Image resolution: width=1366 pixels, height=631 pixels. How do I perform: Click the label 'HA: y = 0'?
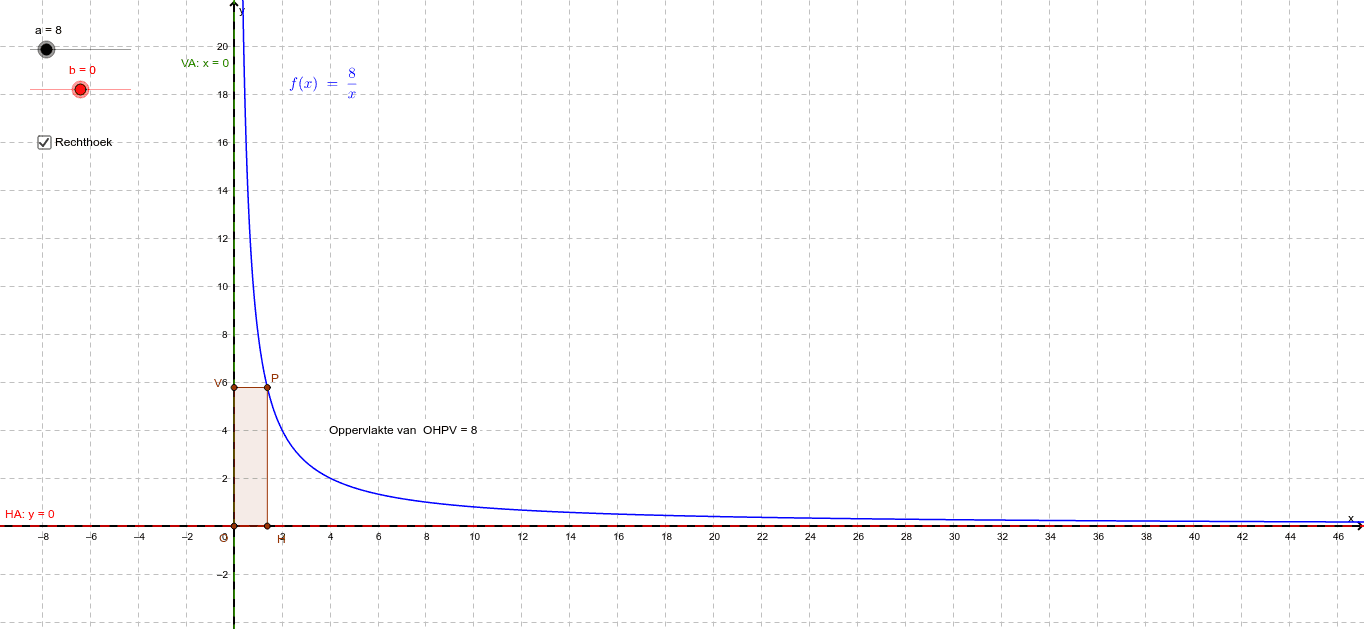30,514
